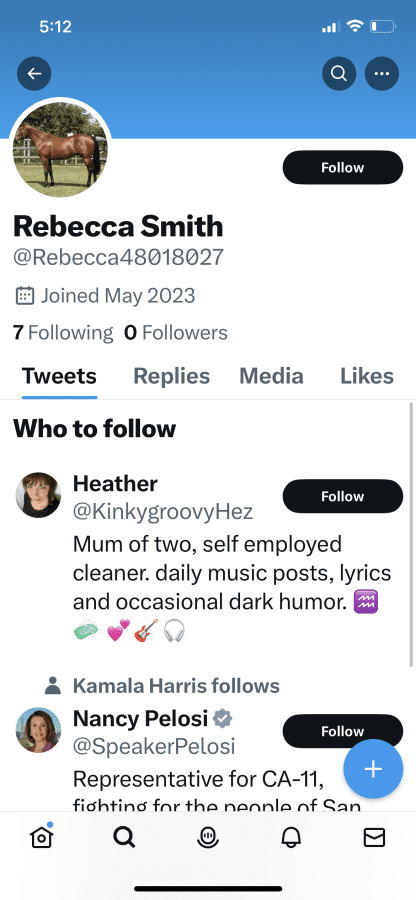Open the three-dot more options menu
416x900 pixels.
pos(382,73)
